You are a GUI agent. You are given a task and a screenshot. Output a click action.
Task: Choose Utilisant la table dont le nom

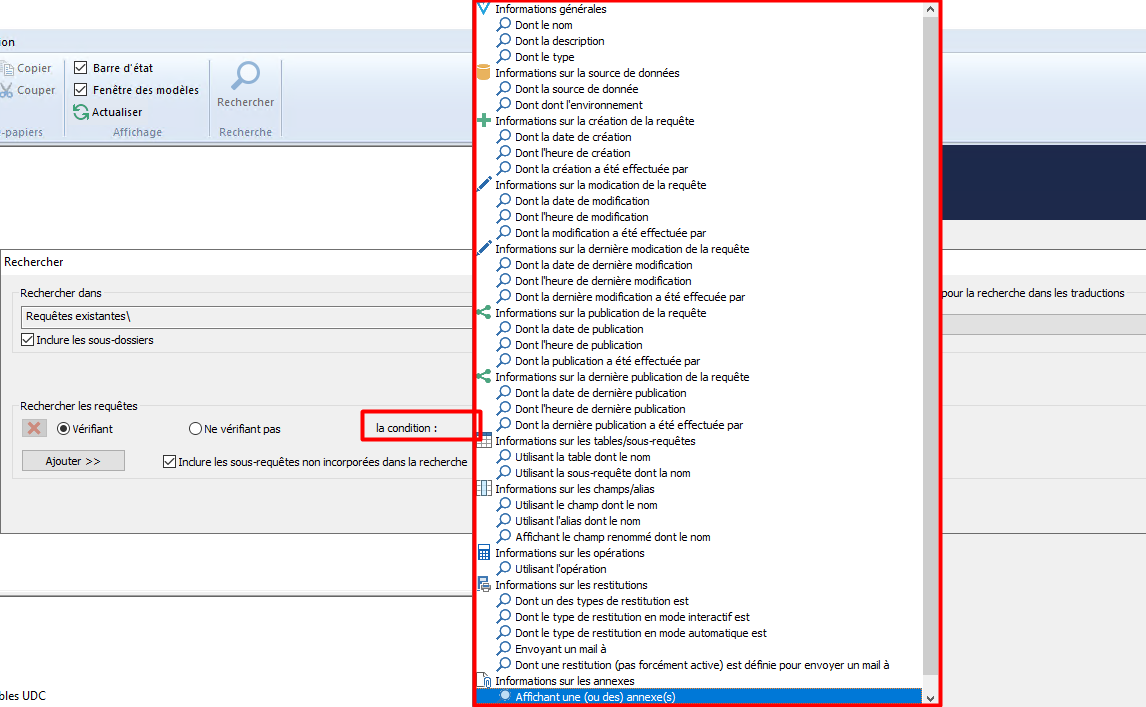tap(582, 457)
